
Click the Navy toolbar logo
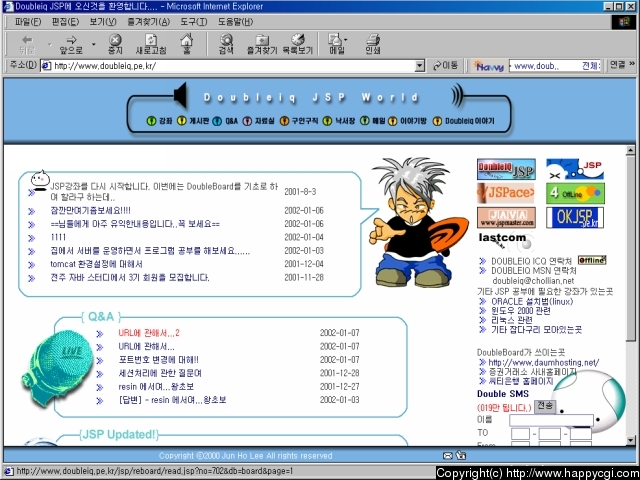click(x=489, y=66)
